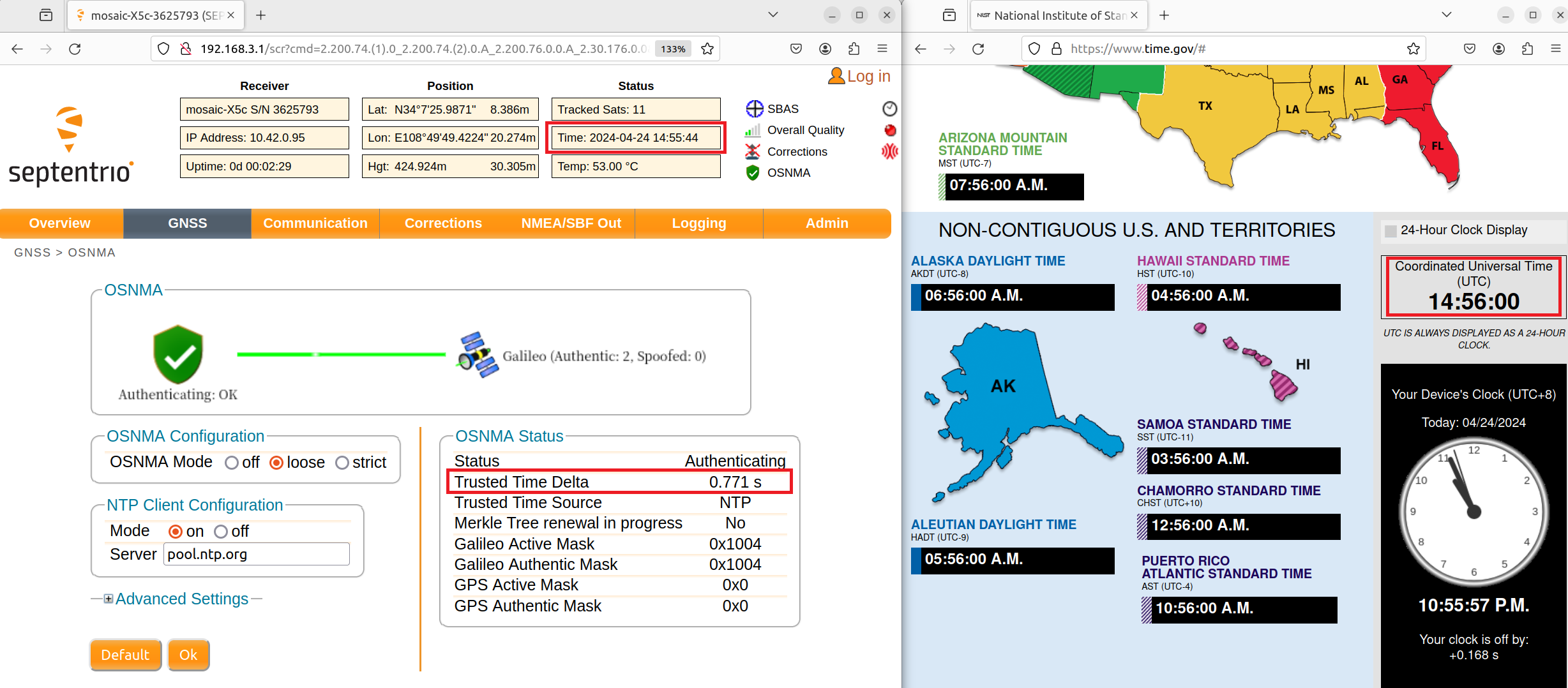Image resolution: width=1568 pixels, height=688 pixels.
Task: Reload the time.gov page
Action: point(978,49)
